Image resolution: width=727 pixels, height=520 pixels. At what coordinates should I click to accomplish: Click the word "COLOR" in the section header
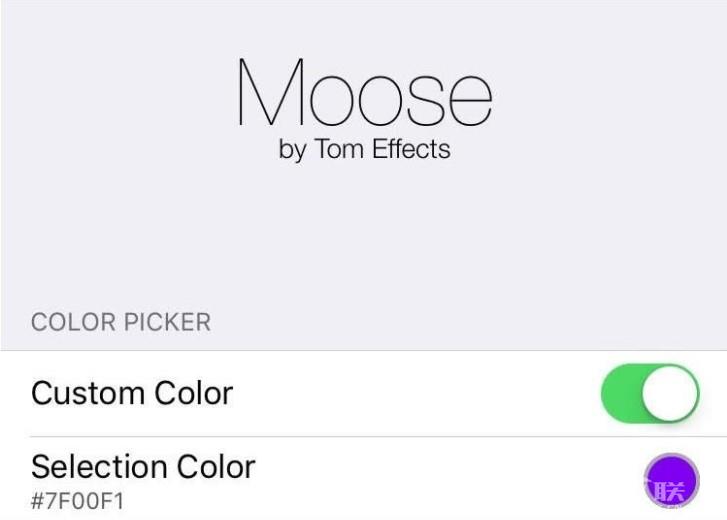click(73, 323)
